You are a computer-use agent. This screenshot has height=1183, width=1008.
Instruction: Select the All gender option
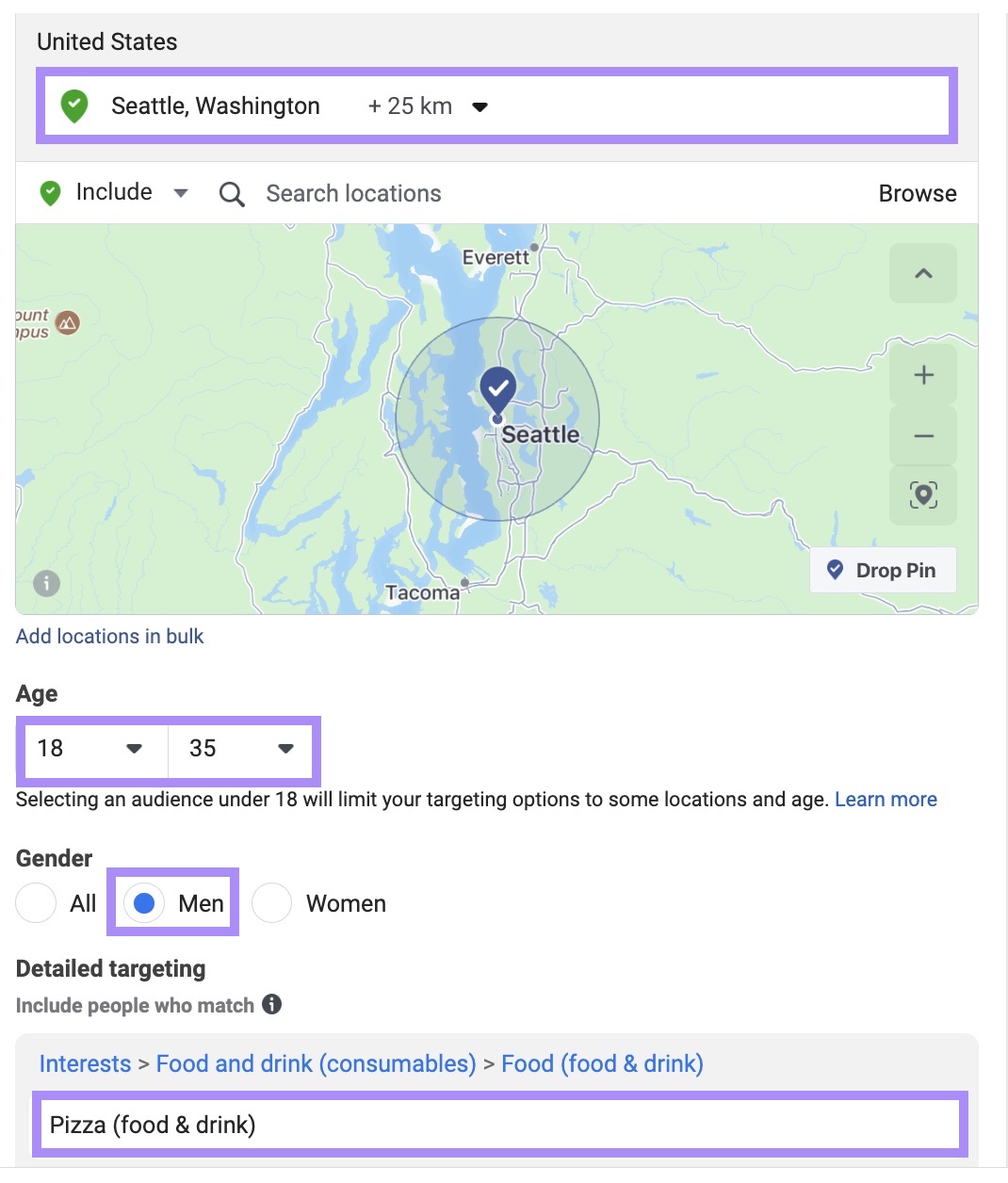pos(36,902)
